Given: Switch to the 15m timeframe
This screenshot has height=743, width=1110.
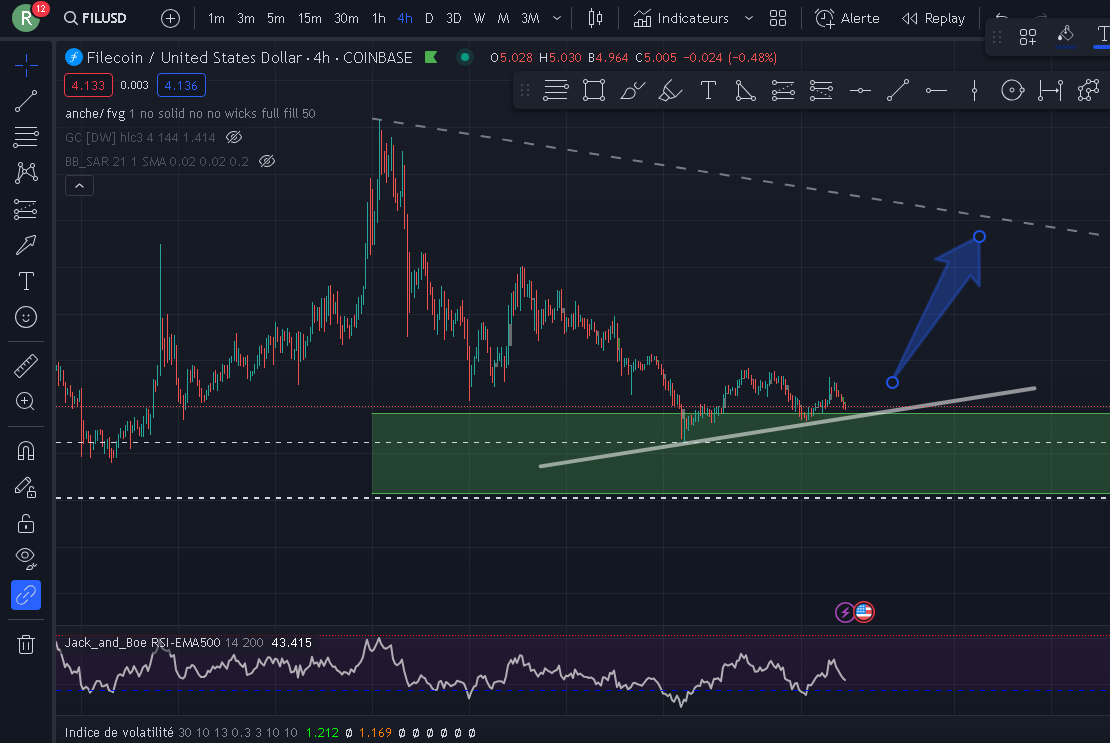Looking at the screenshot, I should click(309, 18).
